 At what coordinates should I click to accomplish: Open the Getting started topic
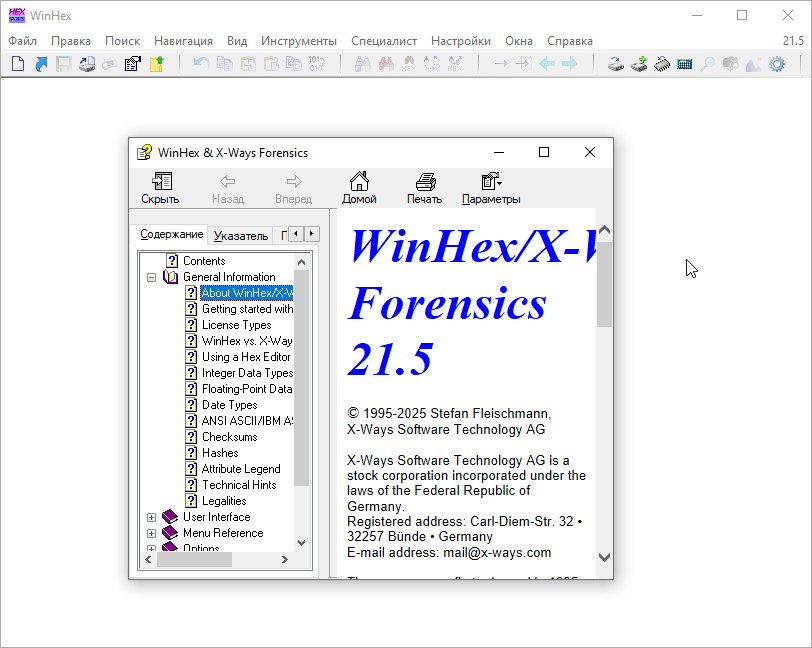[247, 309]
